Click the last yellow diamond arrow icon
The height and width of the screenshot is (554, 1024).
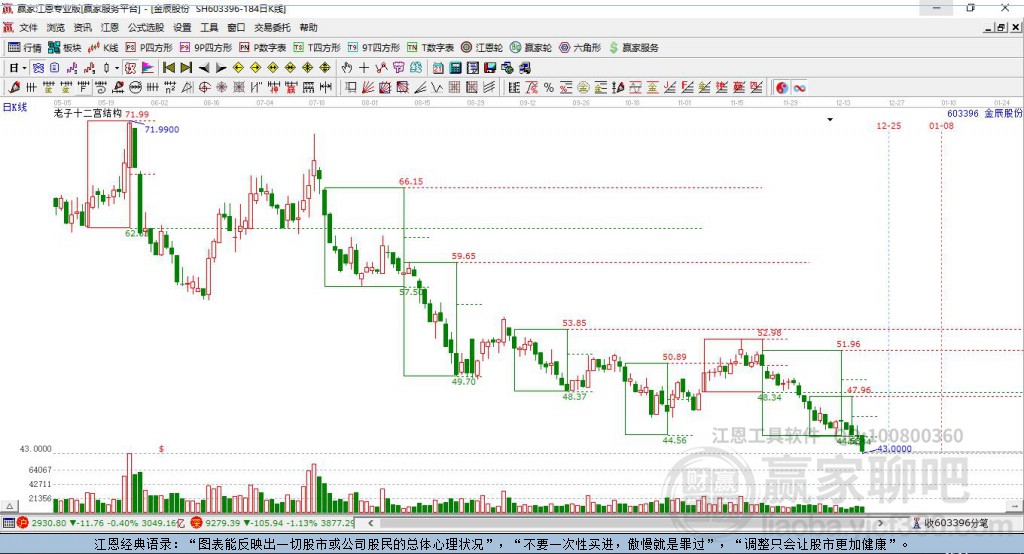coord(325,68)
